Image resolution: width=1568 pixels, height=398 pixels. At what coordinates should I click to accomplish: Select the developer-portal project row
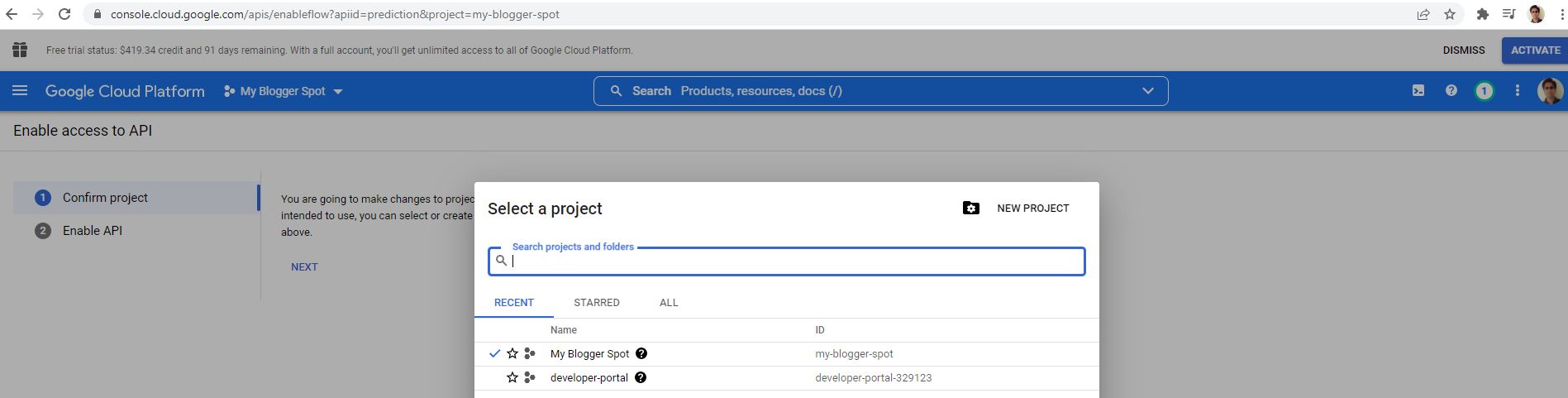589,378
